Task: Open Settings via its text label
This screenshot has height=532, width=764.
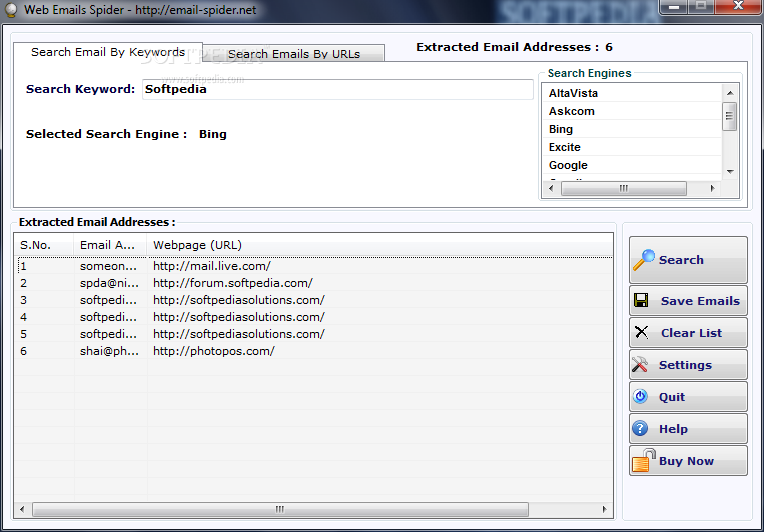Action: click(x=685, y=365)
